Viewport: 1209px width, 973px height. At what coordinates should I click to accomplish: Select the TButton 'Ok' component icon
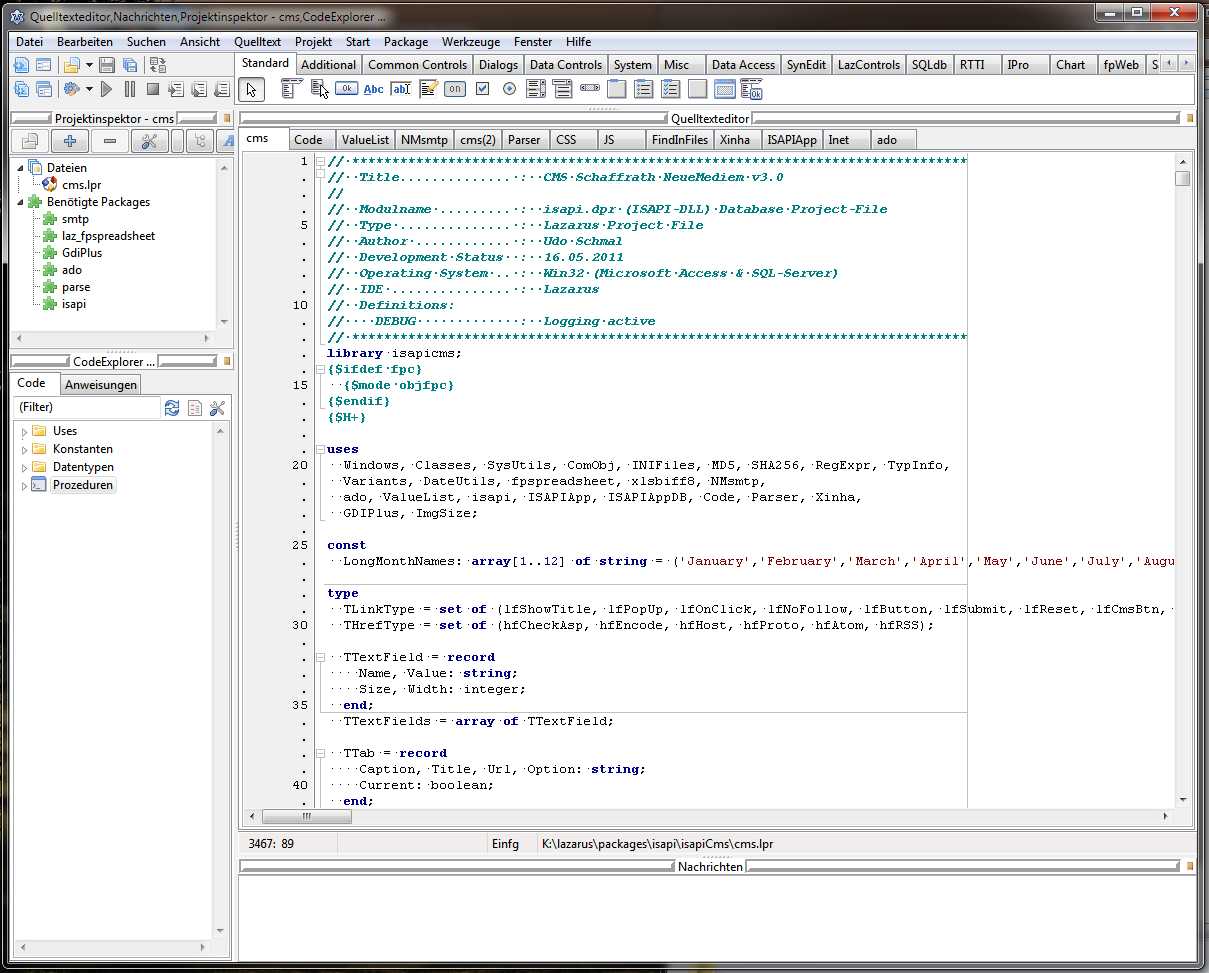(x=346, y=89)
